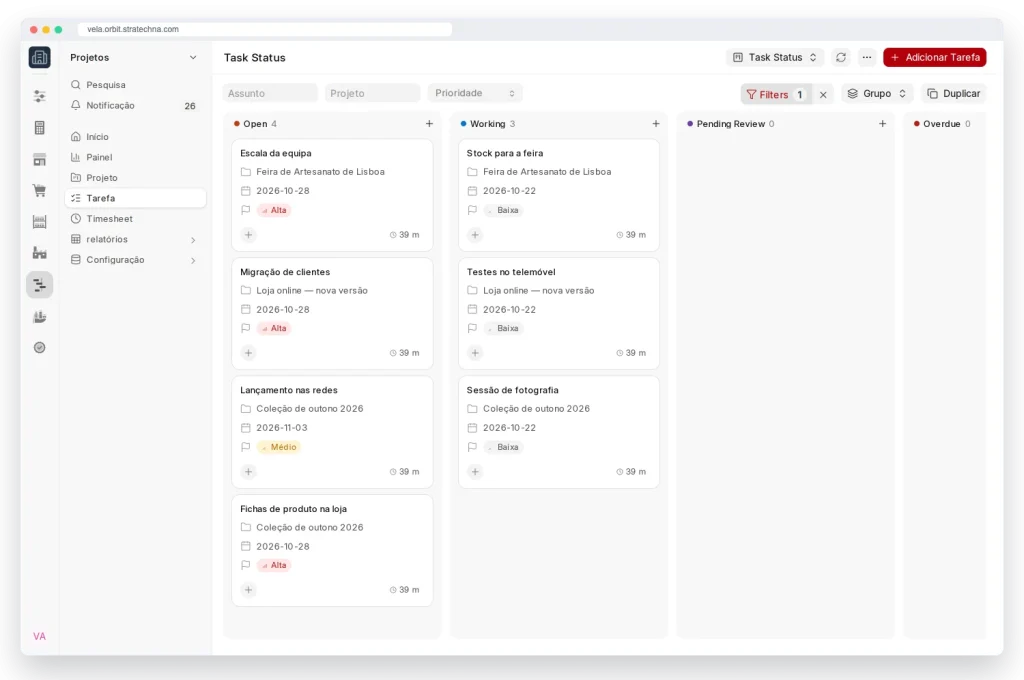This screenshot has height=680, width=1024.
Task: Open the Task Status view dropdown
Action: click(x=775, y=57)
